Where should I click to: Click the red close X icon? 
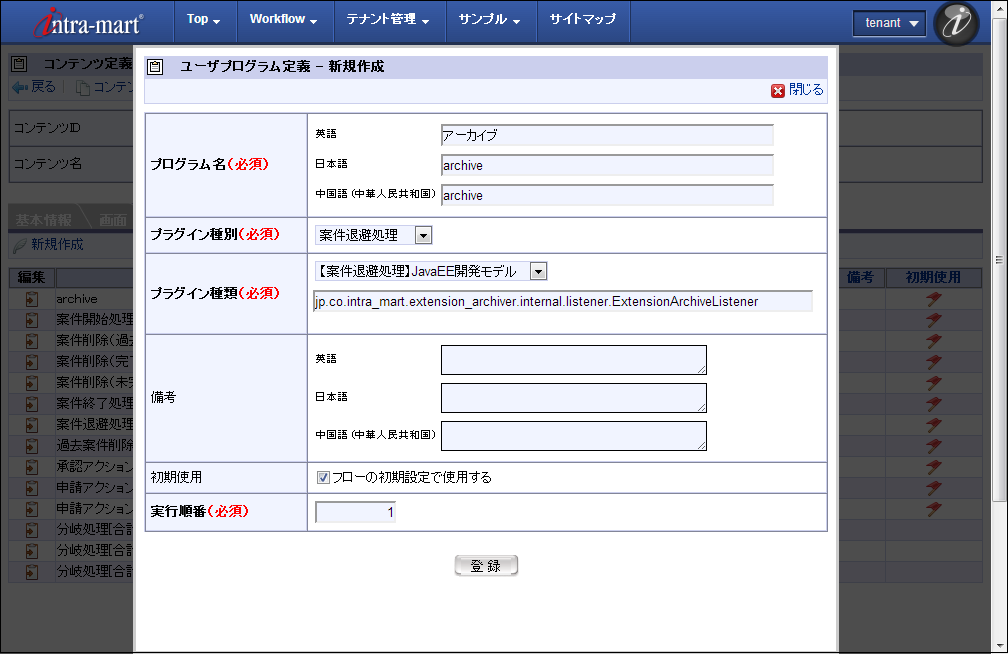[778, 90]
